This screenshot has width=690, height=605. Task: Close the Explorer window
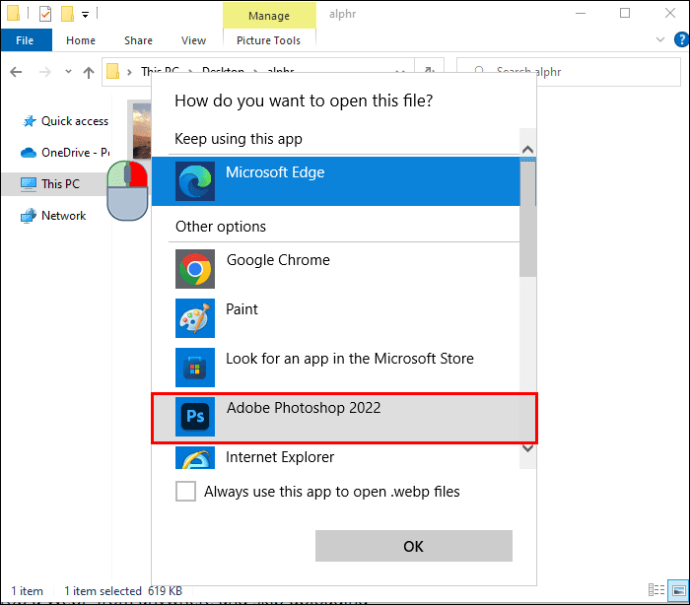click(x=670, y=13)
